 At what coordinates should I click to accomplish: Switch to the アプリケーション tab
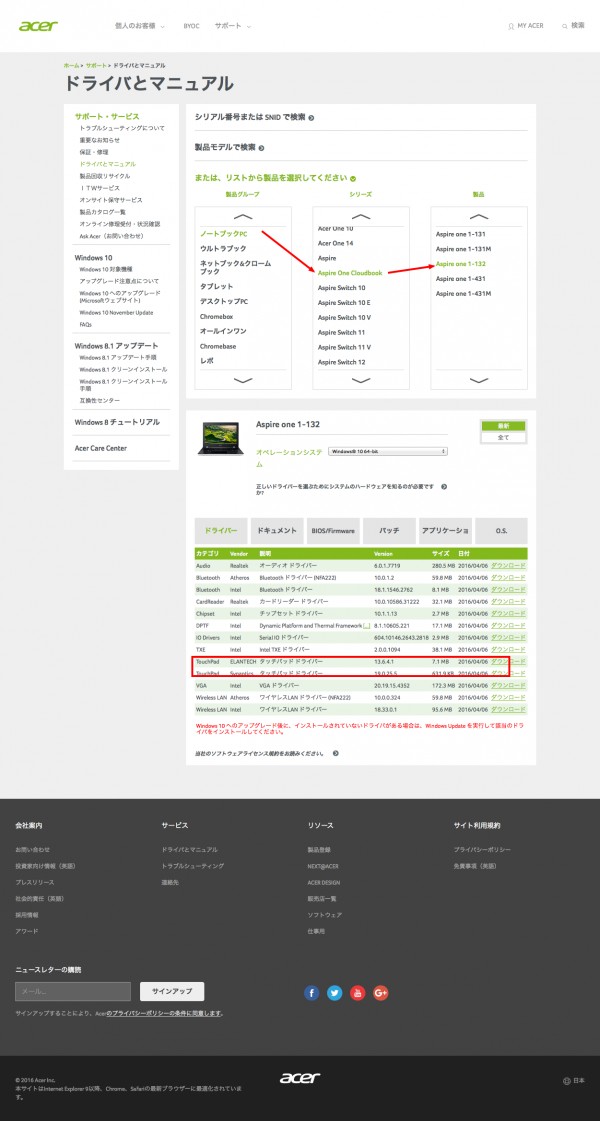pos(445,530)
